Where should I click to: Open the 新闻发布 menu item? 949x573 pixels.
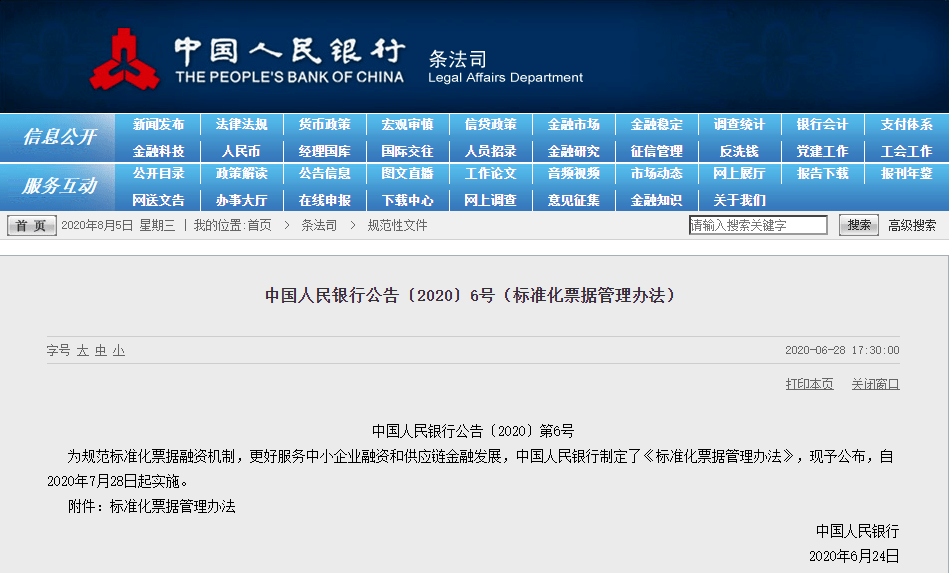click(x=159, y=125)
